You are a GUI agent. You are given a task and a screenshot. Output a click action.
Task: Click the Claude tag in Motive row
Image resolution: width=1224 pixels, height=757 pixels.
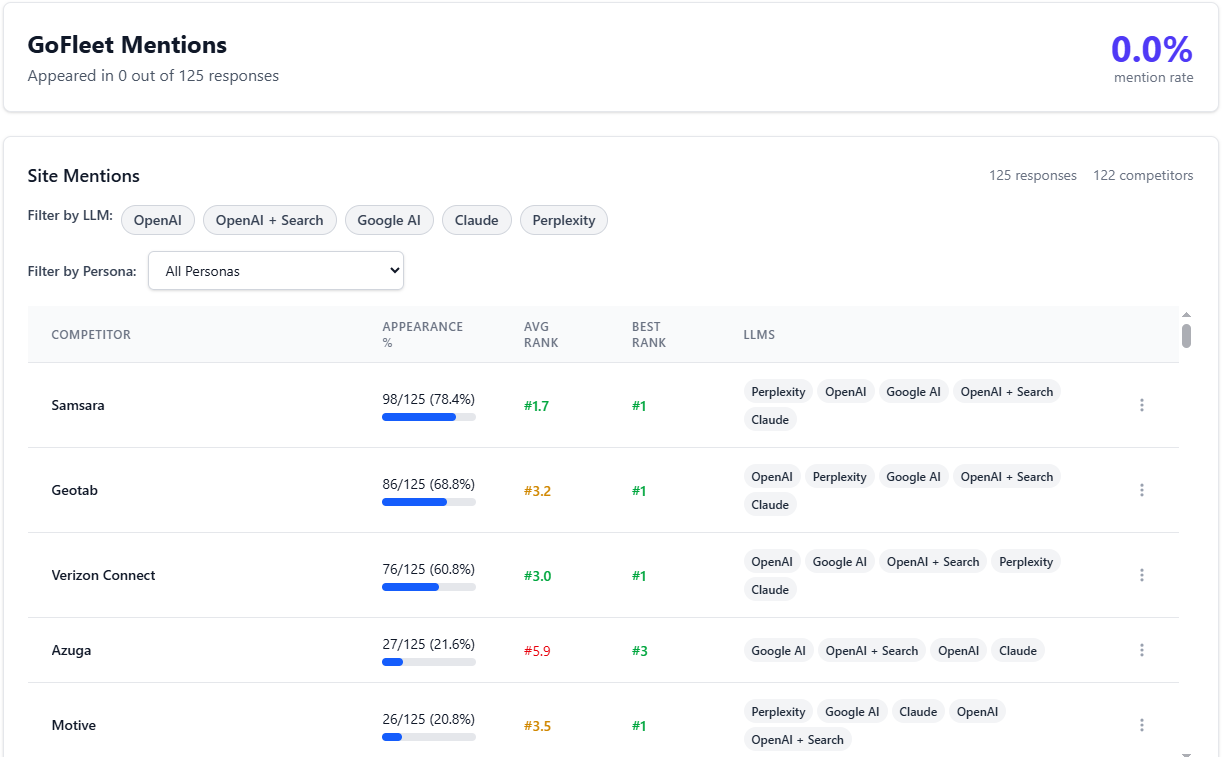tap(918, 712)
